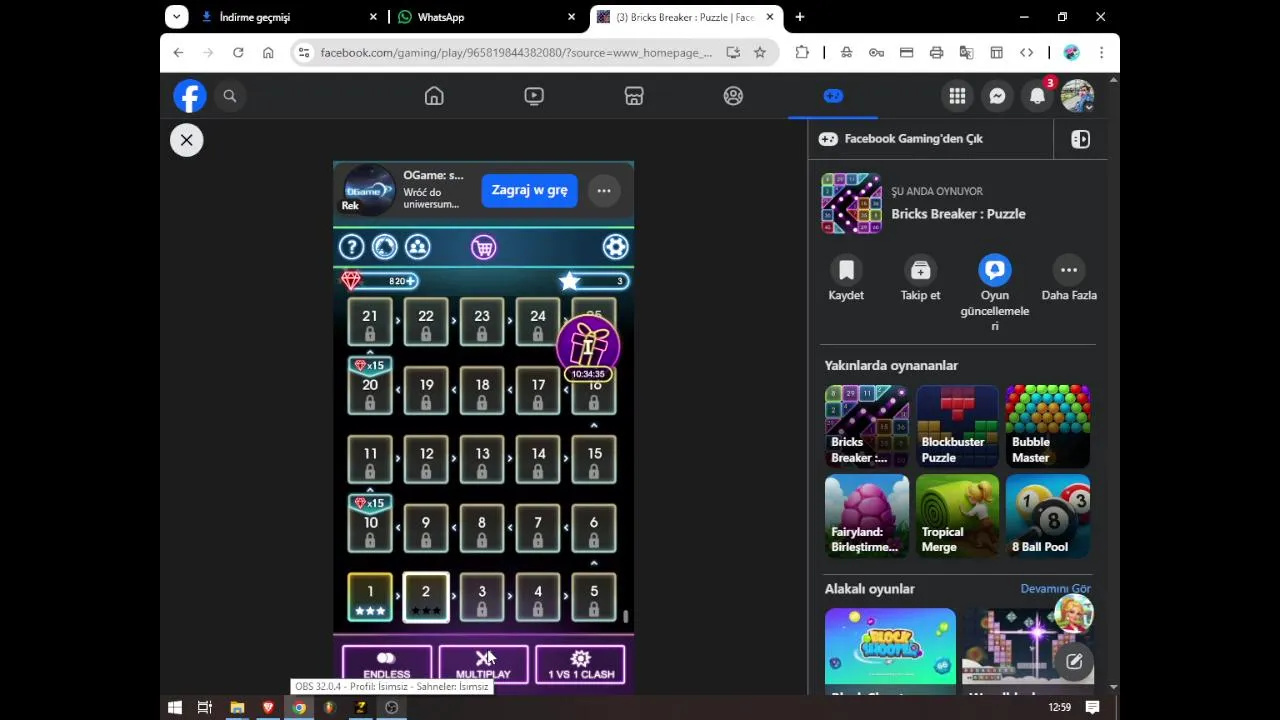Image resolution: width=1280 pixels, height=720 pixels.
Task: Open Facebook home logo
Action: tap(190, 96)
